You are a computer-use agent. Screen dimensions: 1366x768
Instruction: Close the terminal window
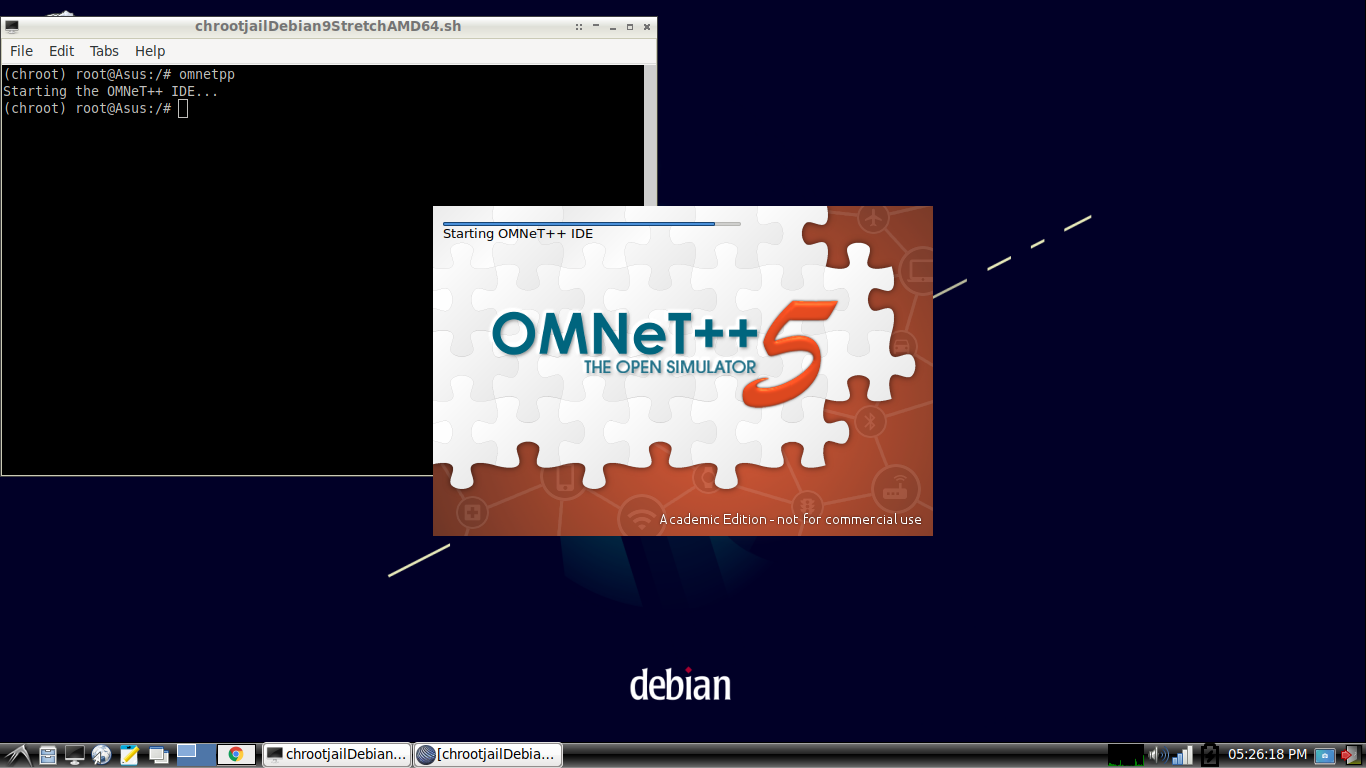coord(647,26)
